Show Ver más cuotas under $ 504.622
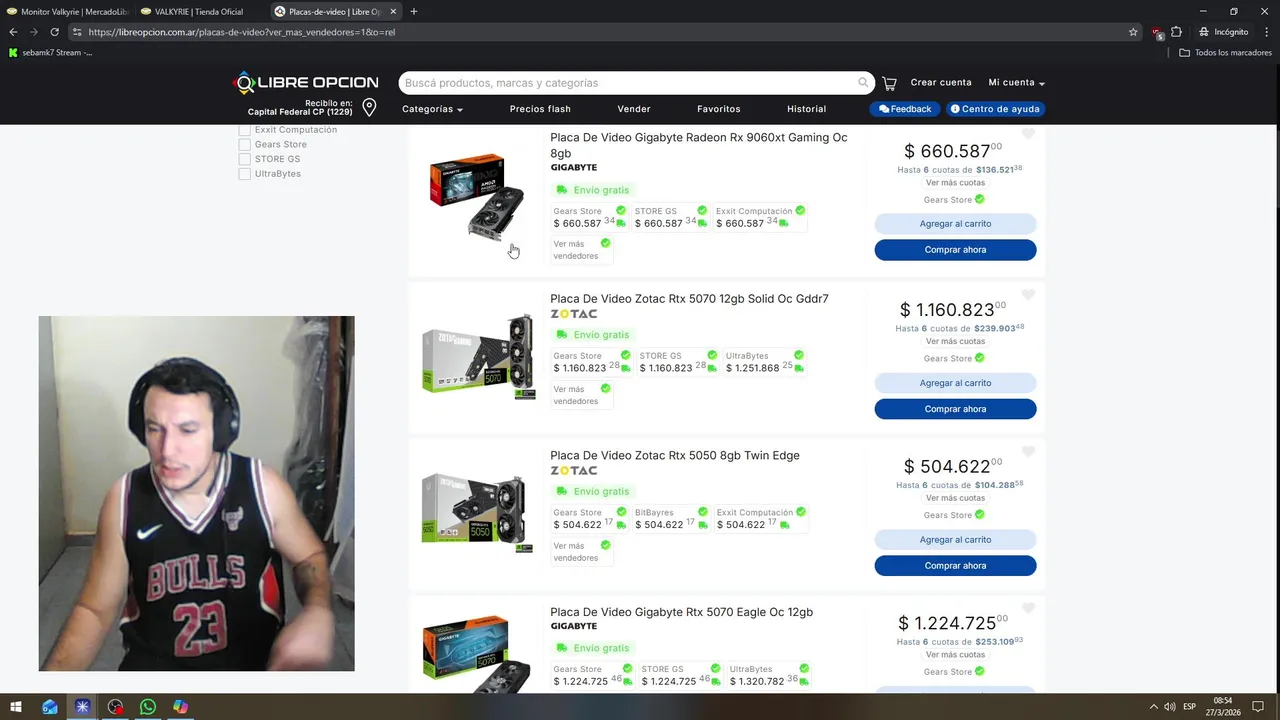The height and width of the screenshot is (720, 1280). click(955, 498)
